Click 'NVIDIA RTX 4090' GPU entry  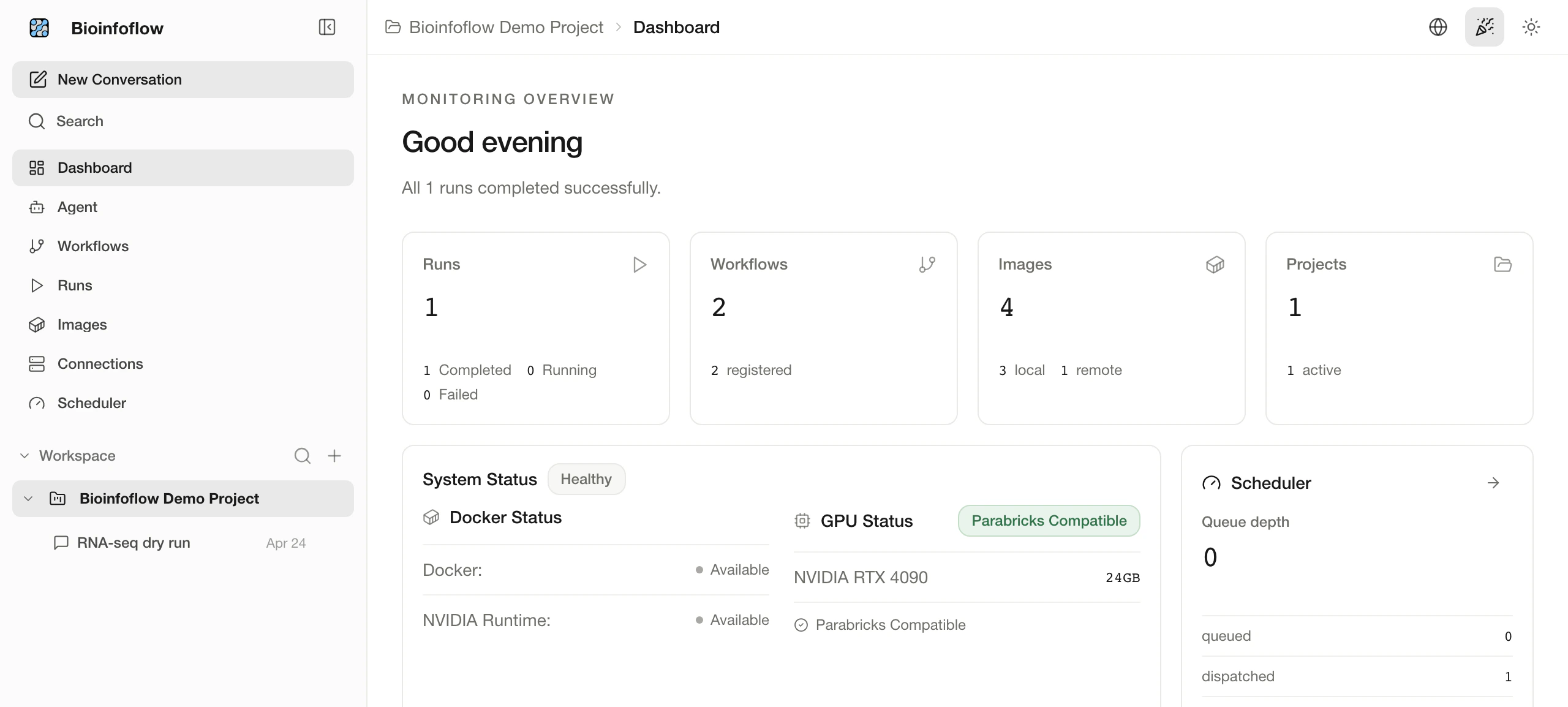point(861,578)
